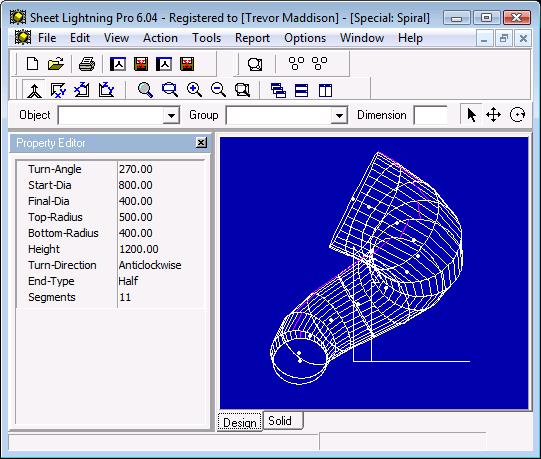Image resolution: width=541 pixels, height=459 pixels.
Task: Click the zoom extents icon
Action: [242, 90]
